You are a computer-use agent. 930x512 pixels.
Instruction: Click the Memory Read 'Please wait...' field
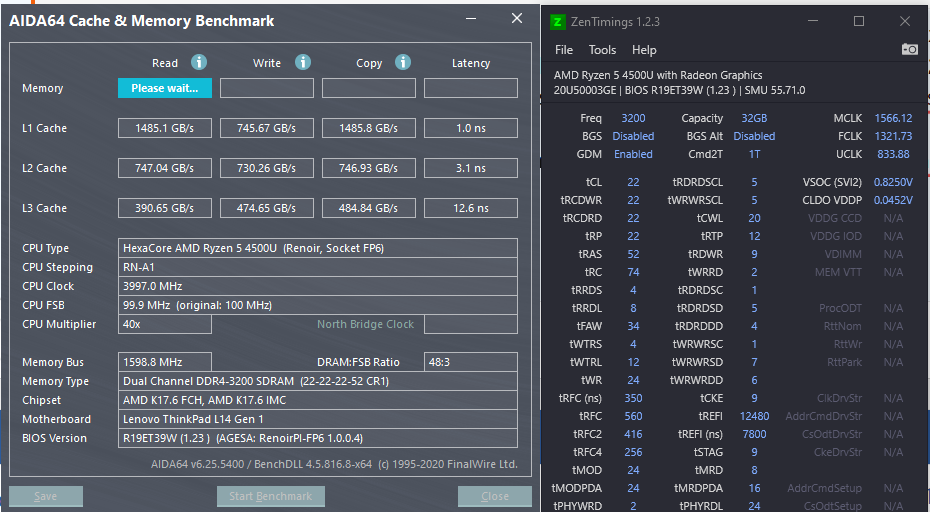pyautogui.click(x=165, y=88)
